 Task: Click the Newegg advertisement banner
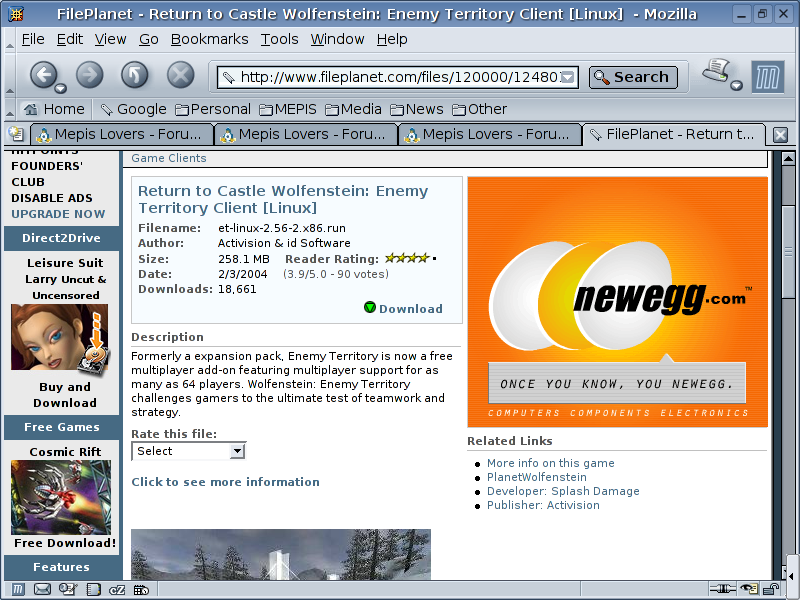point(617,302)
